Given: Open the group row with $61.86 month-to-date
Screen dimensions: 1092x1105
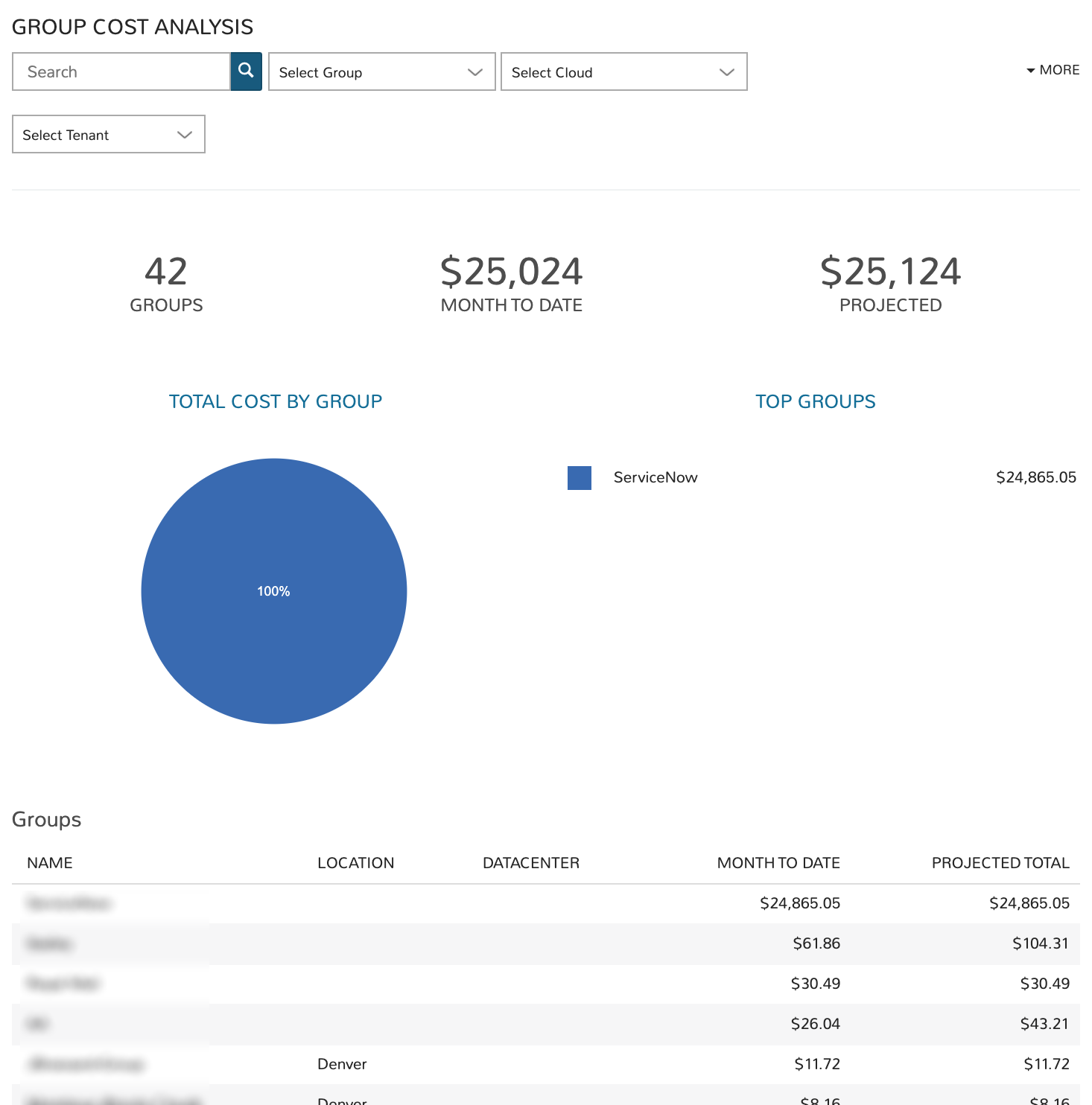Looking at the screenshot, I should tap(49, 943).
